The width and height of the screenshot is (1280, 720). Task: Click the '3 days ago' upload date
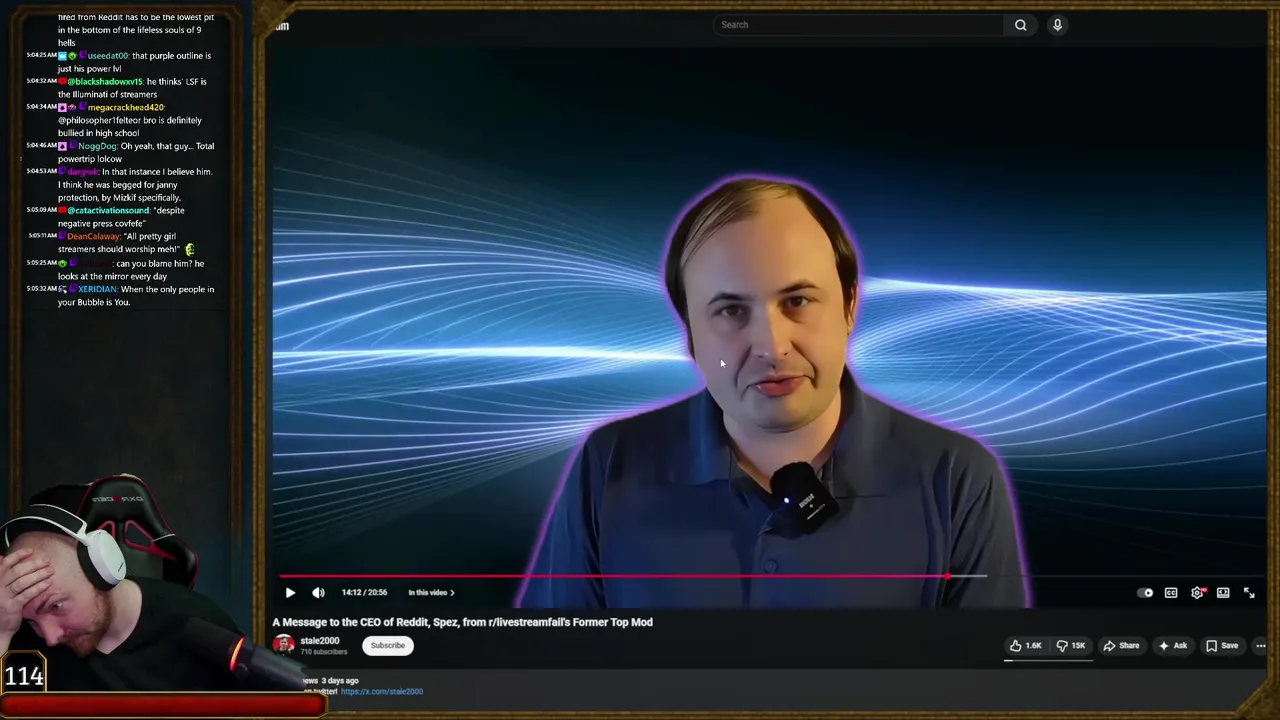(x=340, y=681)
